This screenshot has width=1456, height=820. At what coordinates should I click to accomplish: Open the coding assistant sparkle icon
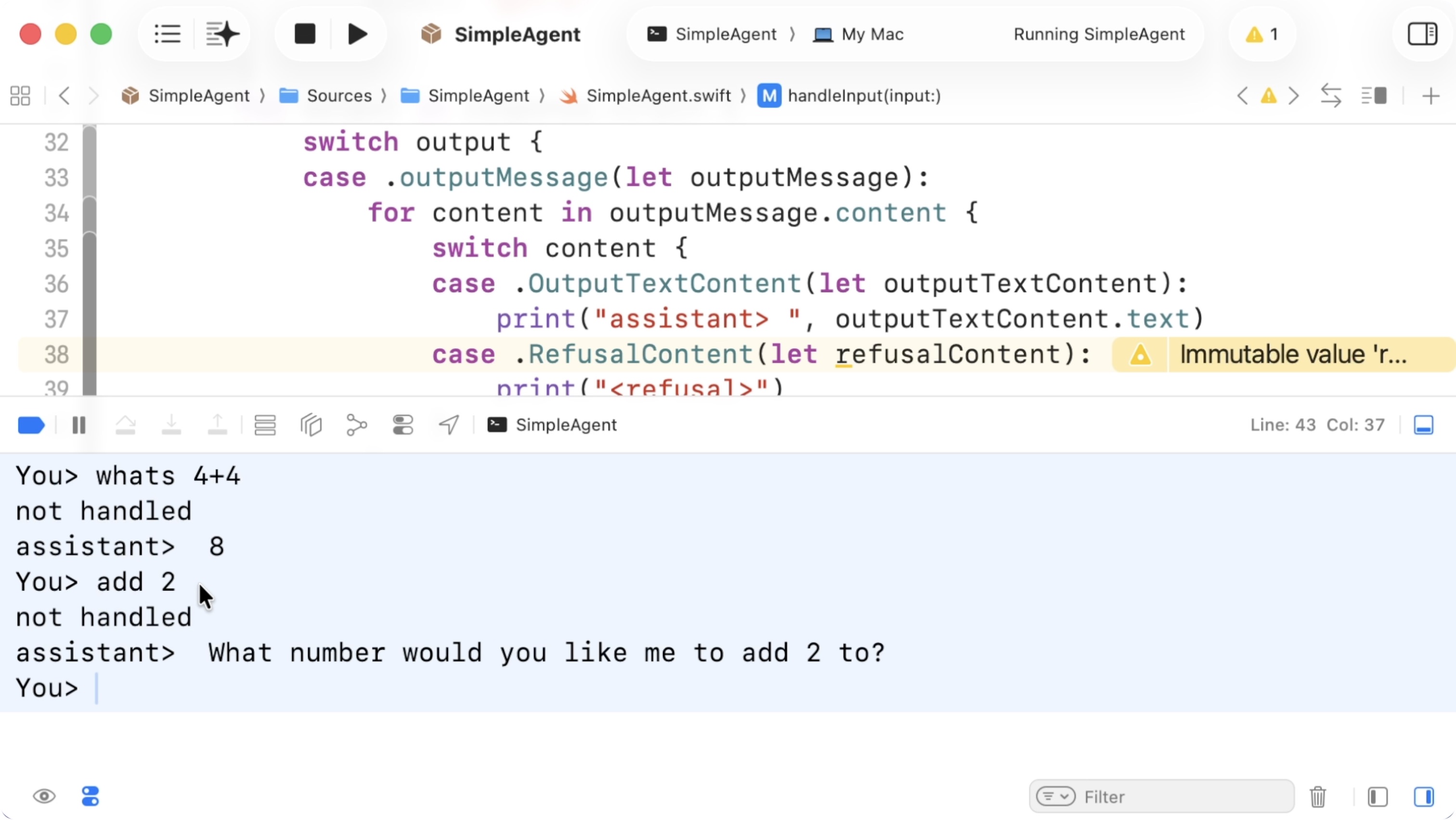click(221, 34)
